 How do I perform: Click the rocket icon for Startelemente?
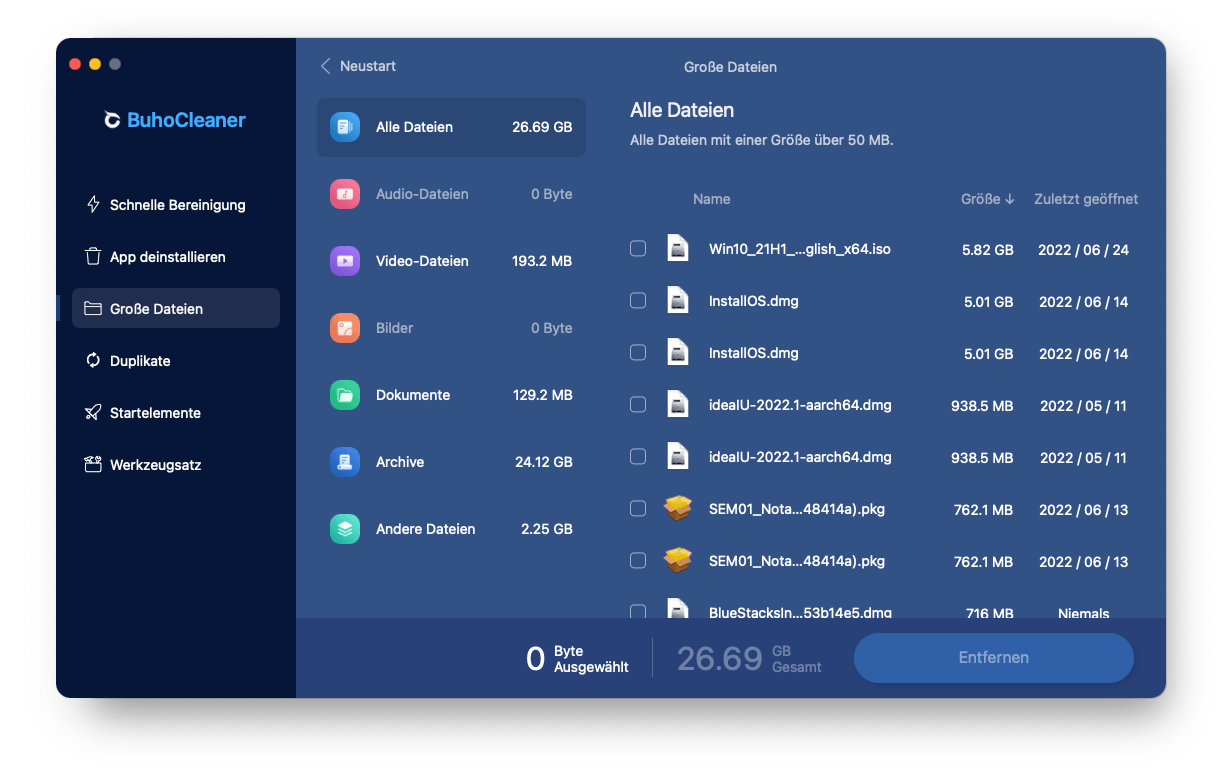[93, 412]
